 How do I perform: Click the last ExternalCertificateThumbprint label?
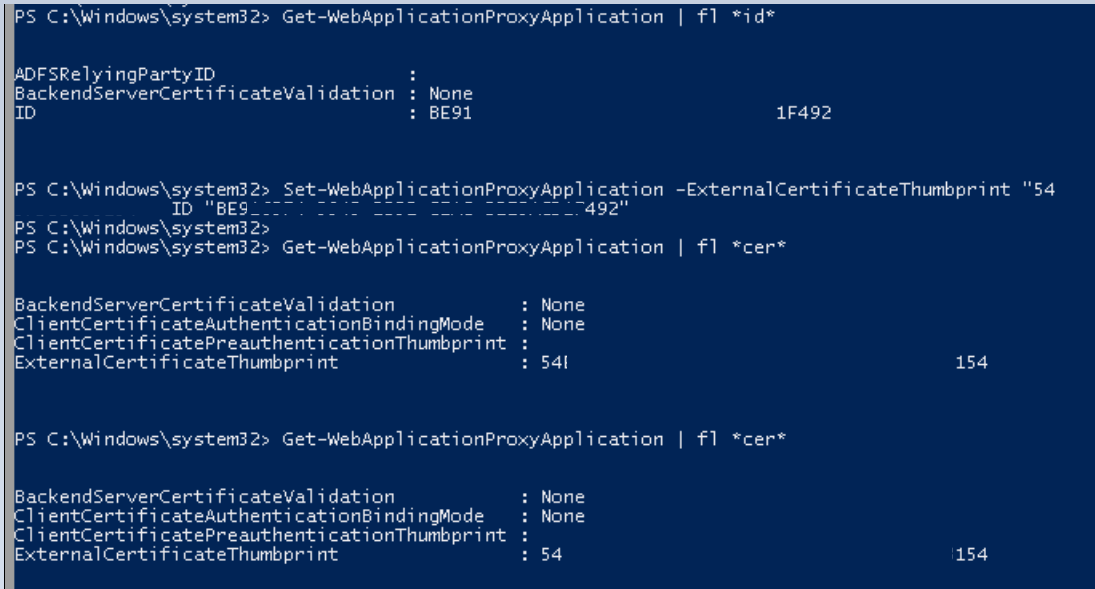click(x=176, y=555)
